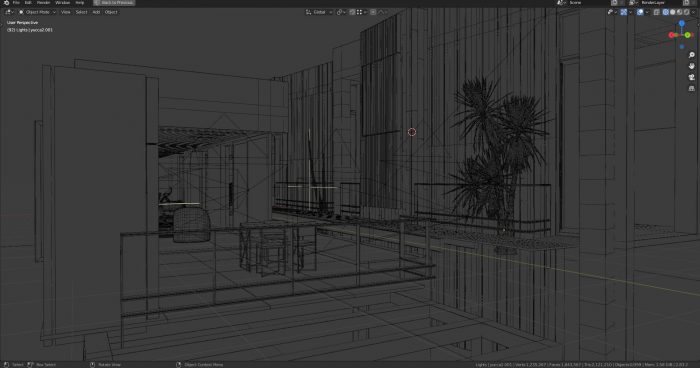Click the Back to Previous button
Viewport: 700px width, 368px height.
coord(114,3)
